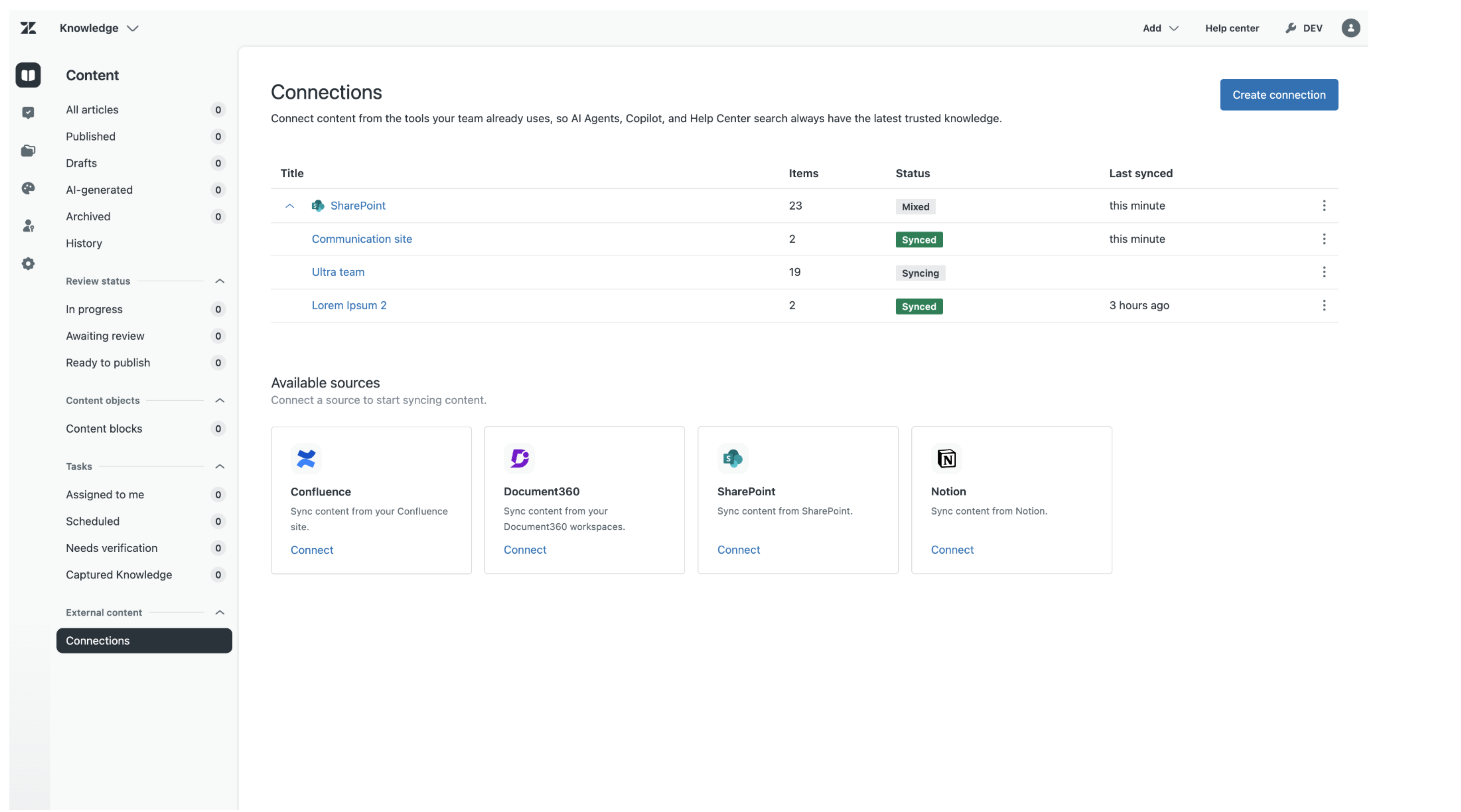Open user permissions icon in left rail

pyautogui.click(x=28, y=226)
